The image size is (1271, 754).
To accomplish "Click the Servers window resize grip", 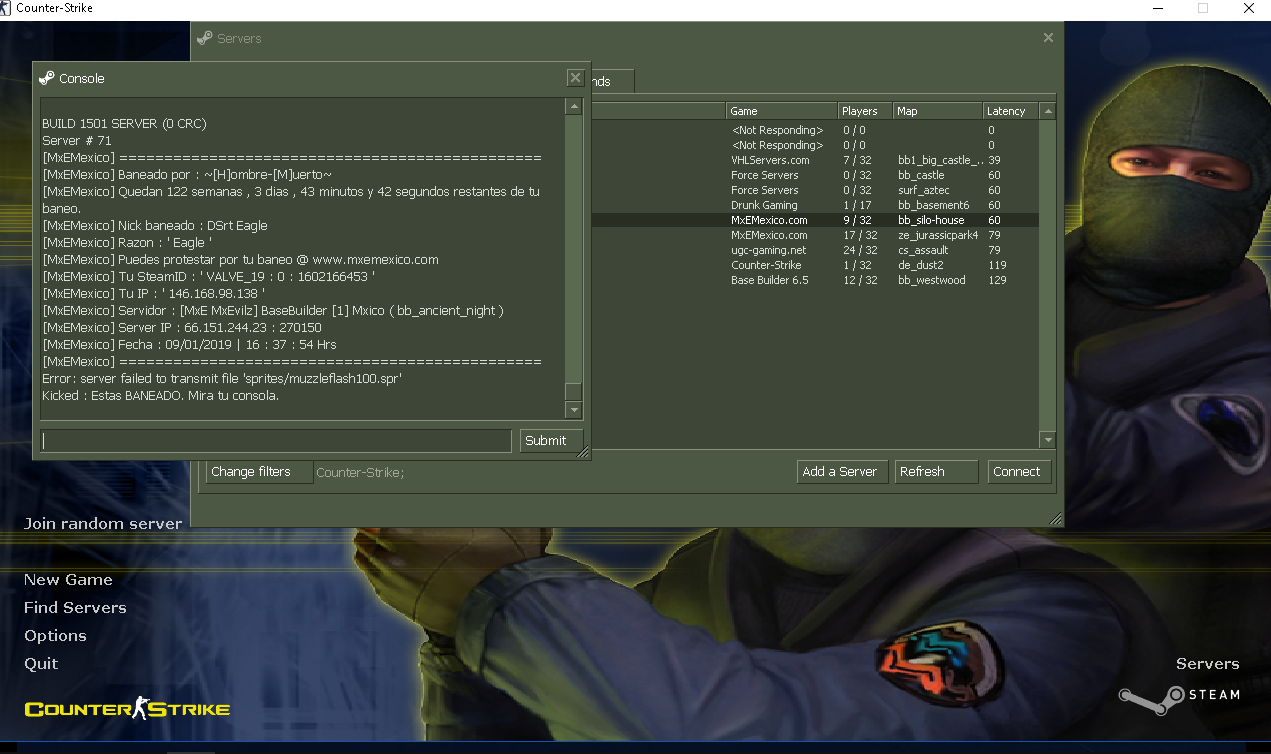I will [1055, 519].
